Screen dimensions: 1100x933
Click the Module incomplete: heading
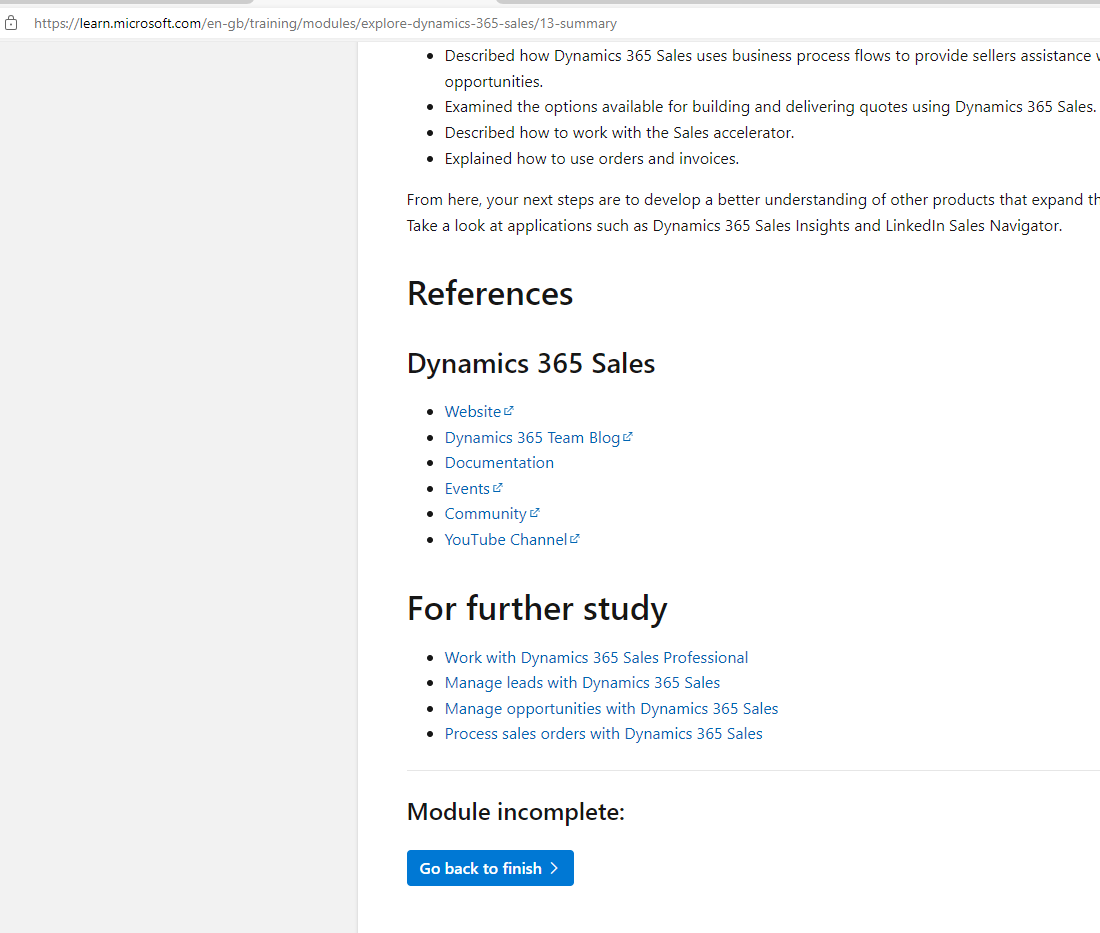coord(516,812)
